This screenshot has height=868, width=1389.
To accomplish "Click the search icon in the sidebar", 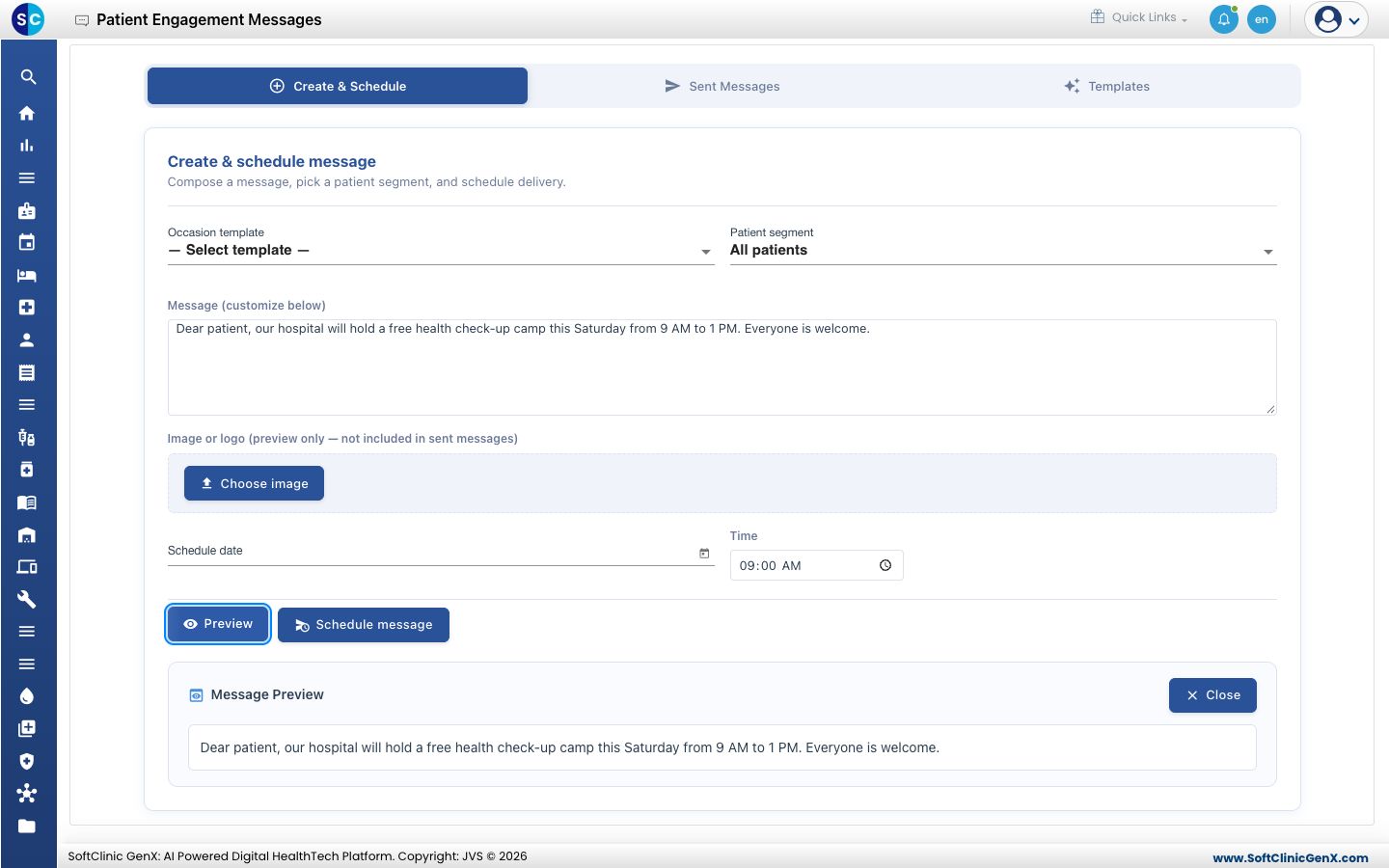I will (x=28, y=77).
